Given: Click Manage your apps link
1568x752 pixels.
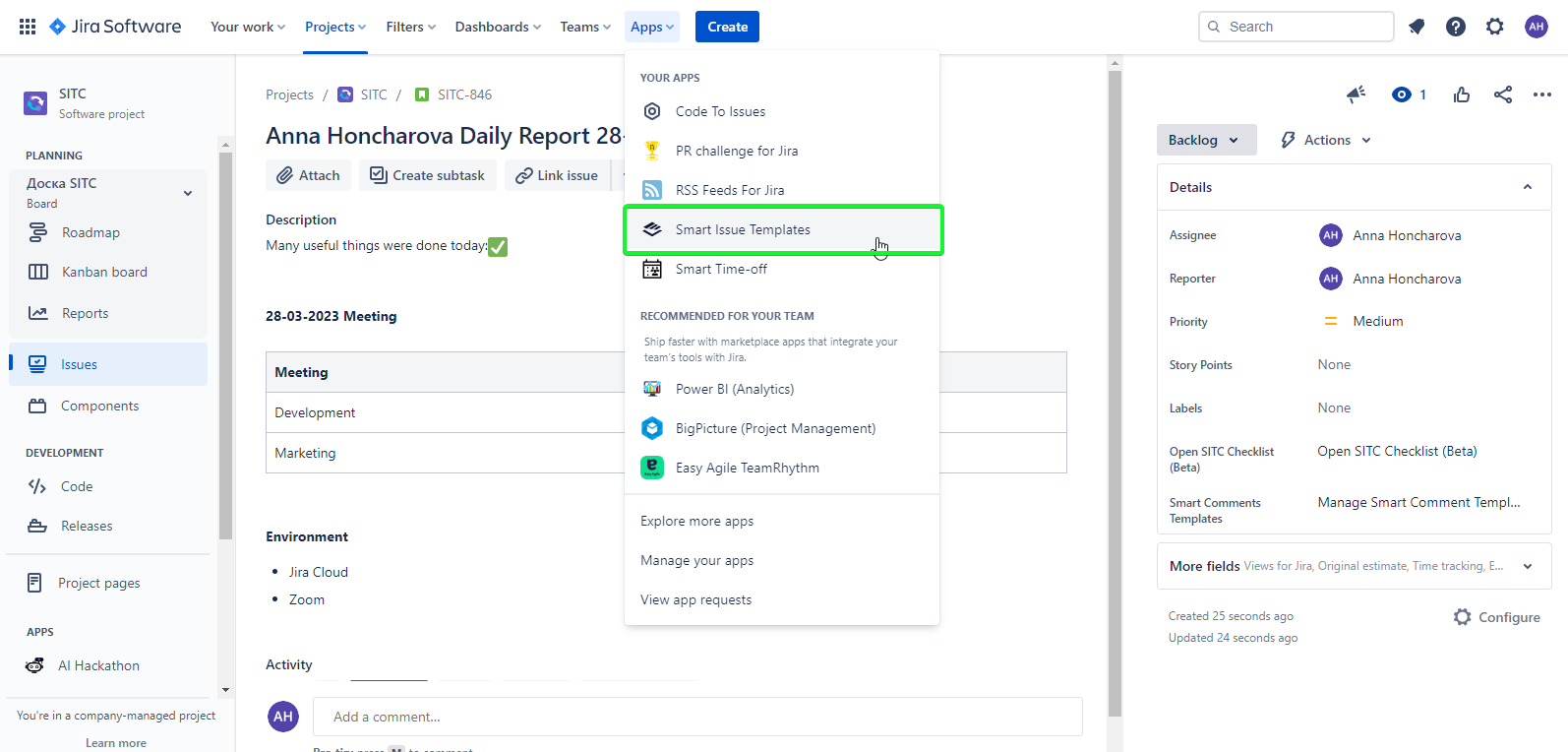Looking at the screenshot, I should 696,560.
